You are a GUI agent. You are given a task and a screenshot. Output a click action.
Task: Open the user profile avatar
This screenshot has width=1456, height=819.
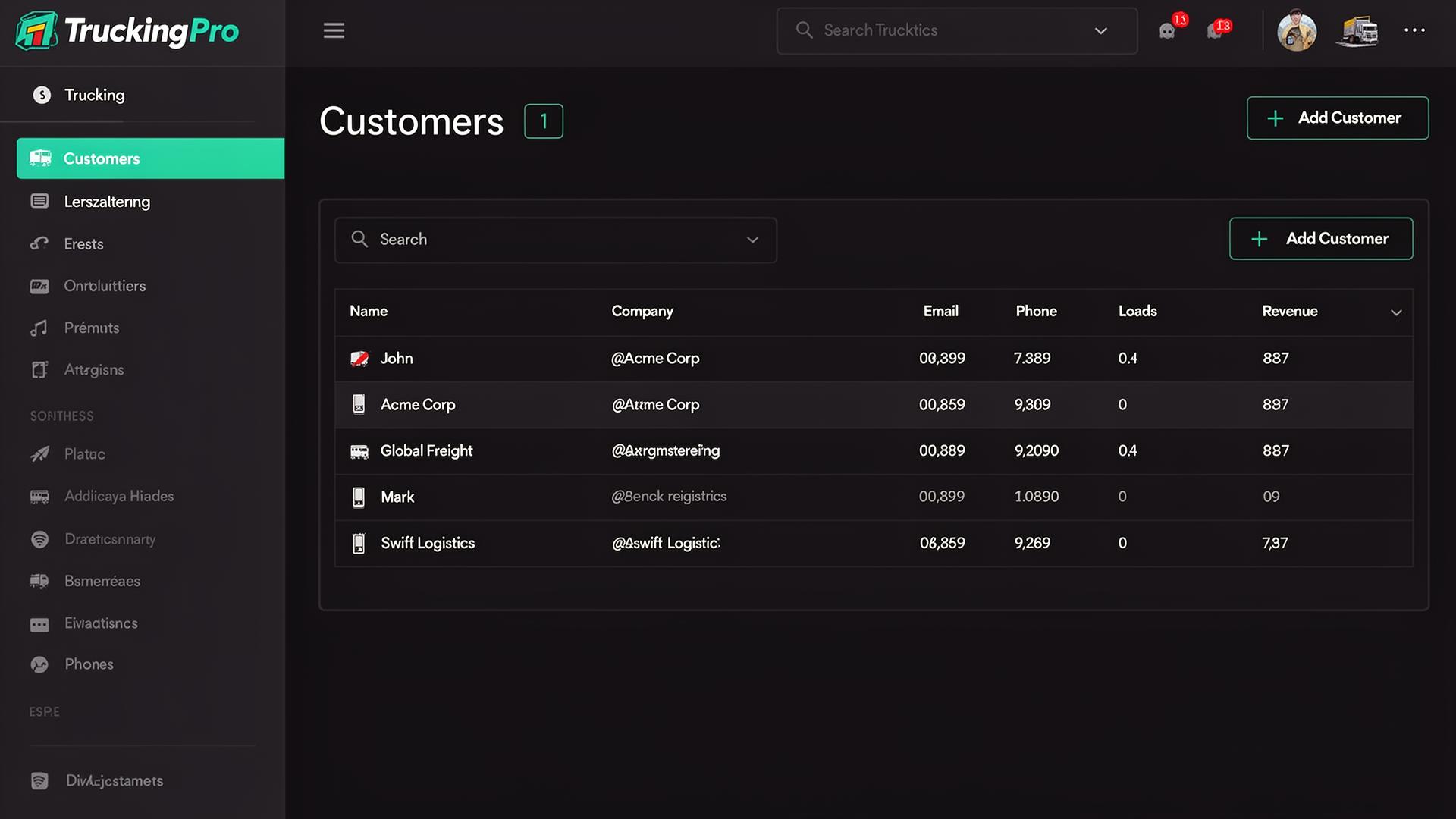[1297, 30]
